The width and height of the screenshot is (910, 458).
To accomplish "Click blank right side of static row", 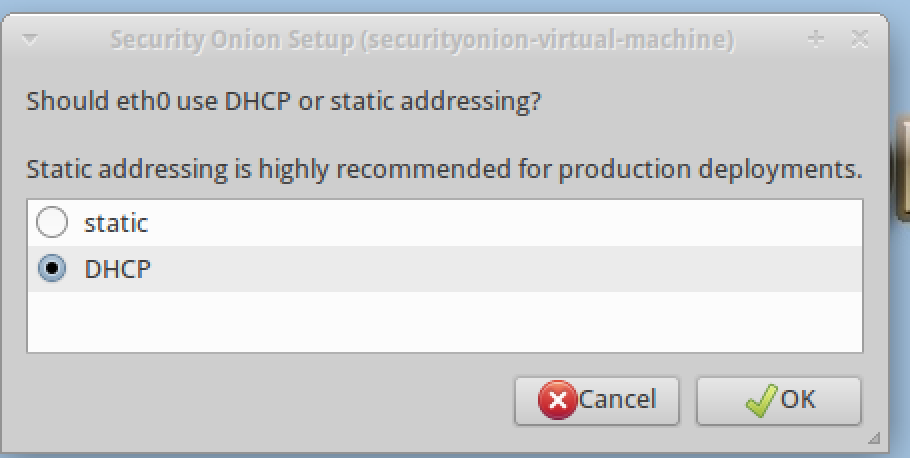I will point(600,223).
